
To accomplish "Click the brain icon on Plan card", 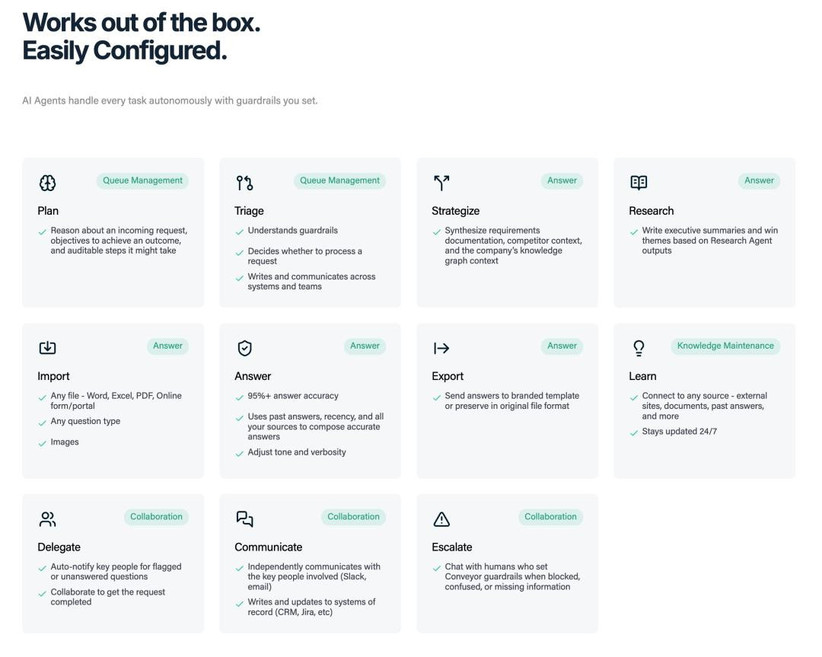I will coord(47,182).
